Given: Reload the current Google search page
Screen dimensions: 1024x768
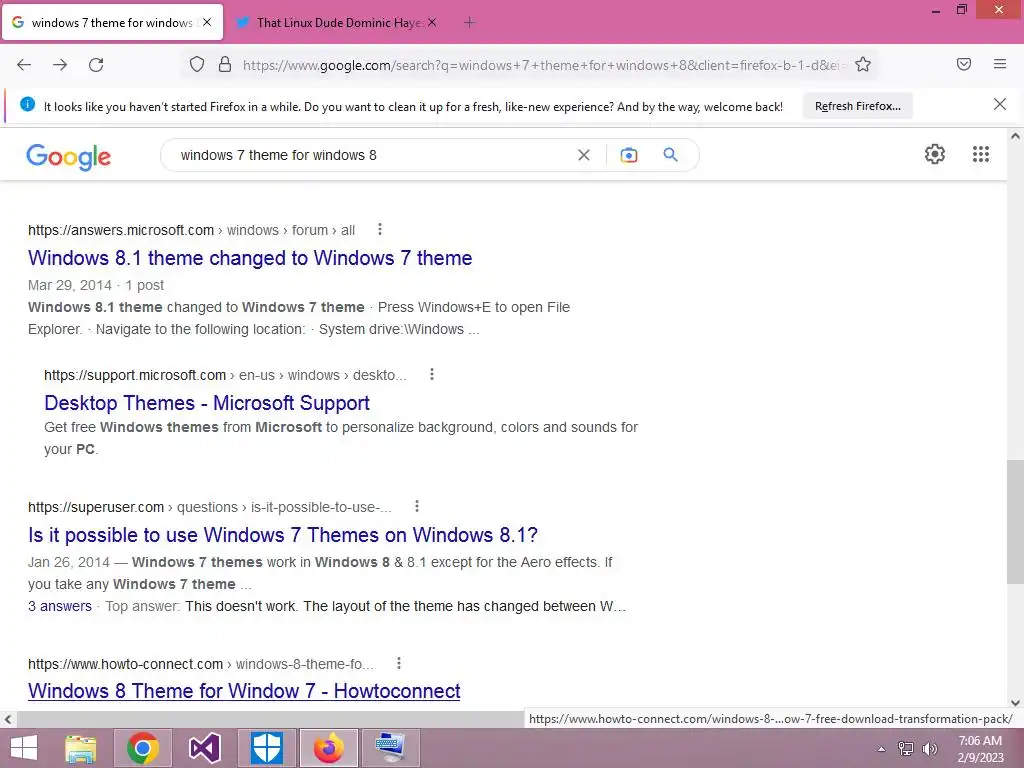Looking at the screenshot, I should coord(96,65).
